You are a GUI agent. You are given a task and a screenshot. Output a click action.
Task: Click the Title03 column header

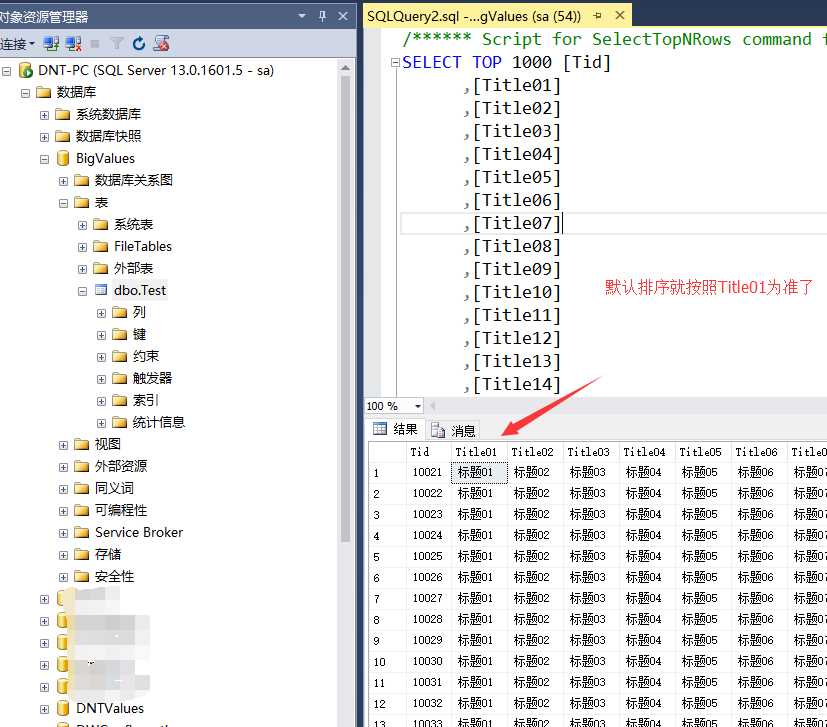[591, 452]
